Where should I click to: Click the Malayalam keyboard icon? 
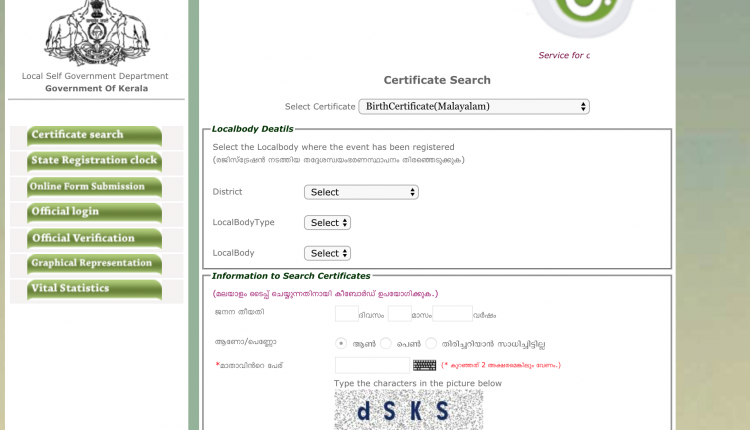[424, 366]
